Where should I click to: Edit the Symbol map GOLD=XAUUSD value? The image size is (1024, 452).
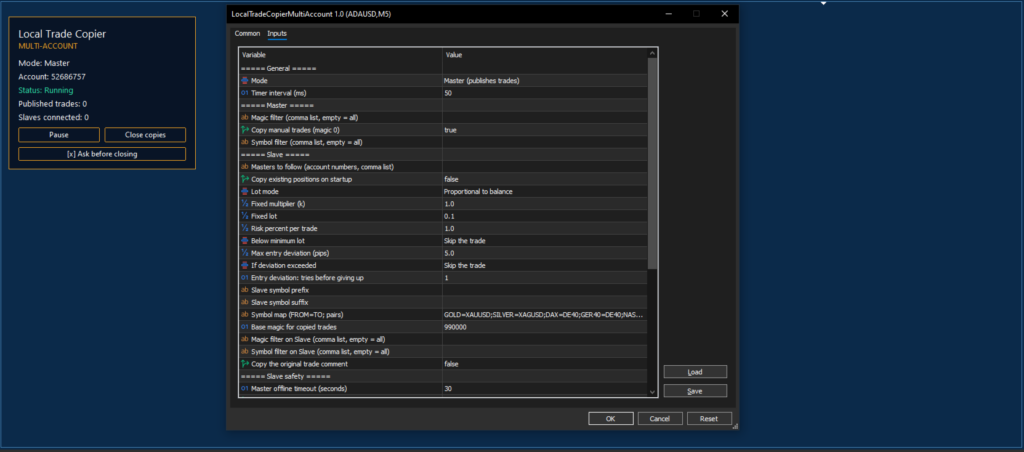pyautogui.click(x=545, y=314)
